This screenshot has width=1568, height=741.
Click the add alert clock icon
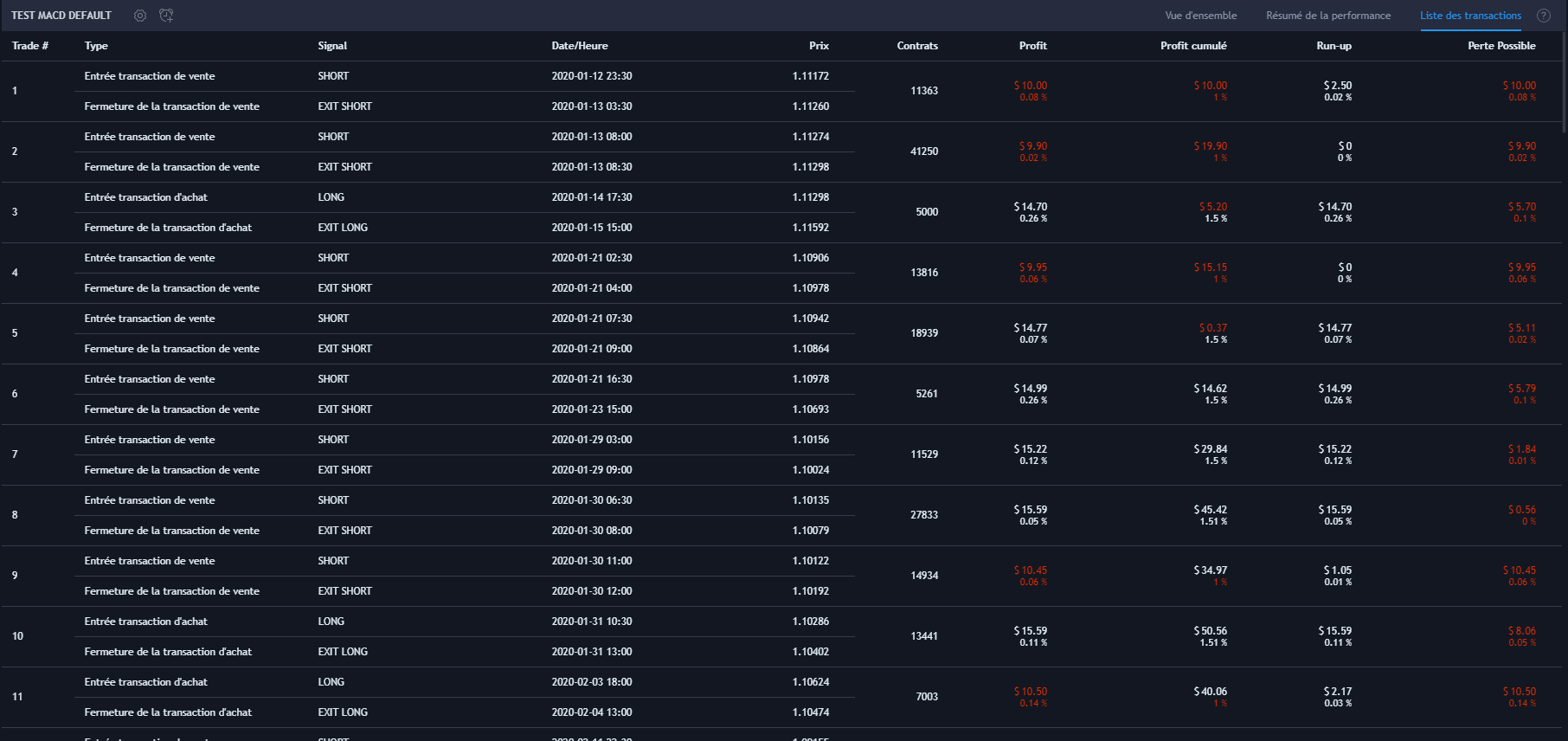(x=167, y=16)
